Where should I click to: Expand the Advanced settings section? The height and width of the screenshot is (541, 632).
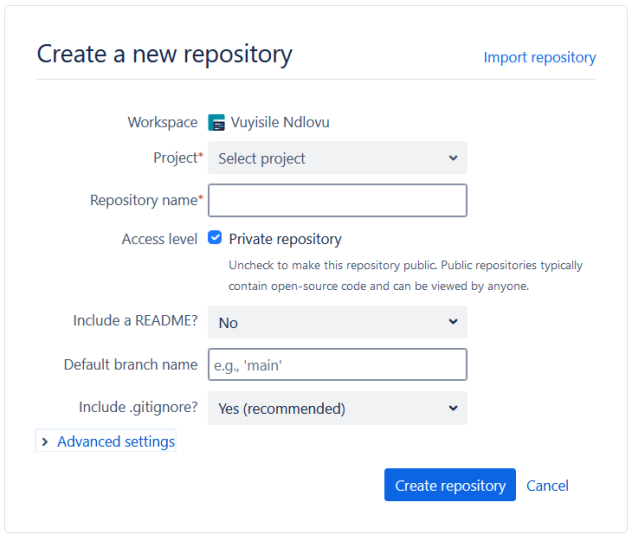click(106, 441)
